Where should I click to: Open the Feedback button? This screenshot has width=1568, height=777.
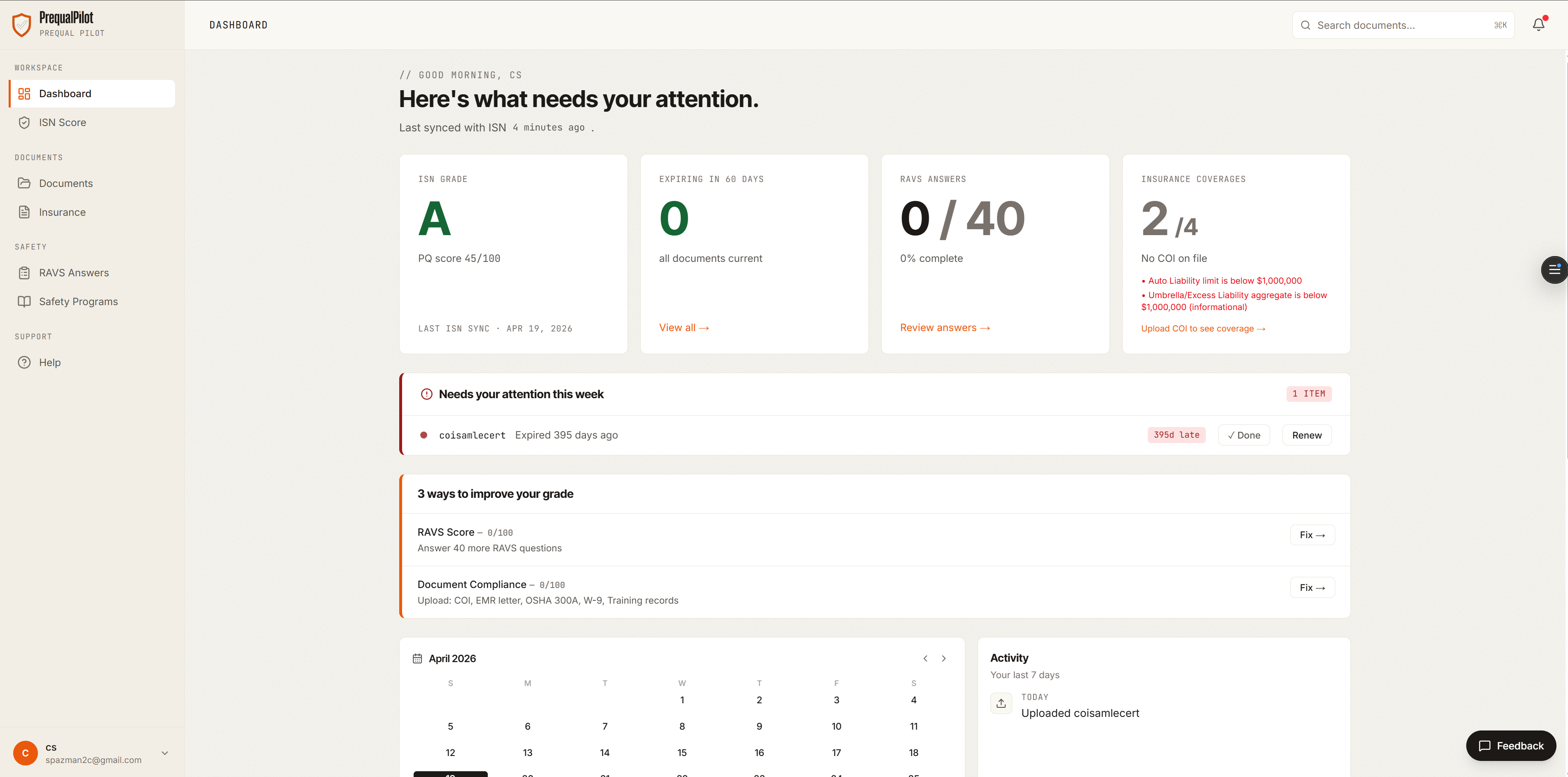1511,746
